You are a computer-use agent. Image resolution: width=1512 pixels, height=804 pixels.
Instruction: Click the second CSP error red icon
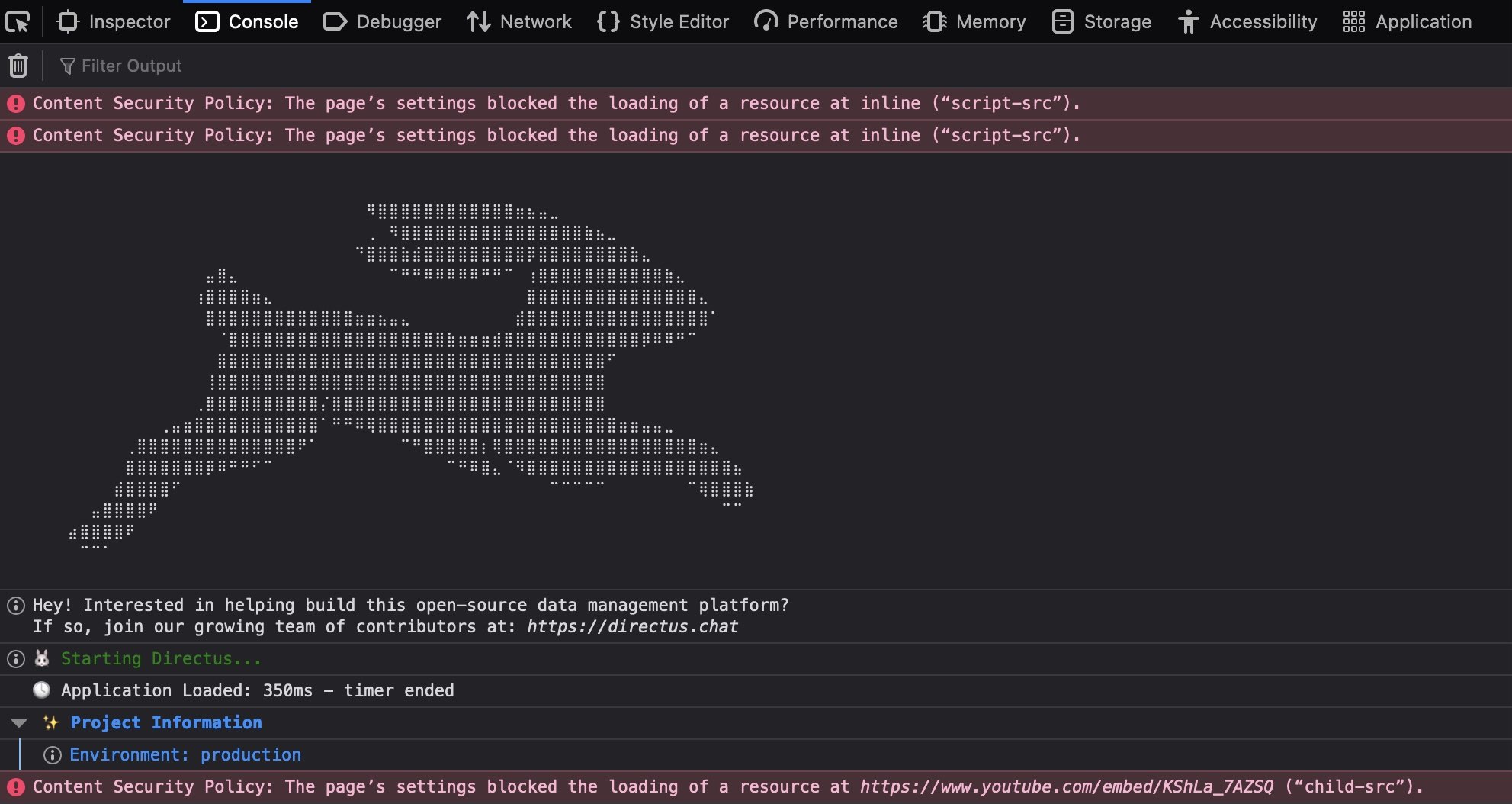click(x=16, y=135)
